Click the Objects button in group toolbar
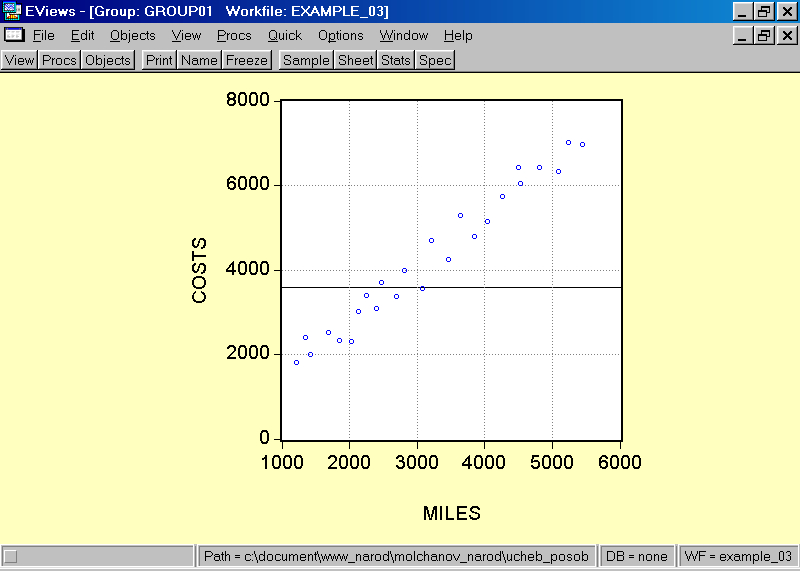 click(108, 60)
